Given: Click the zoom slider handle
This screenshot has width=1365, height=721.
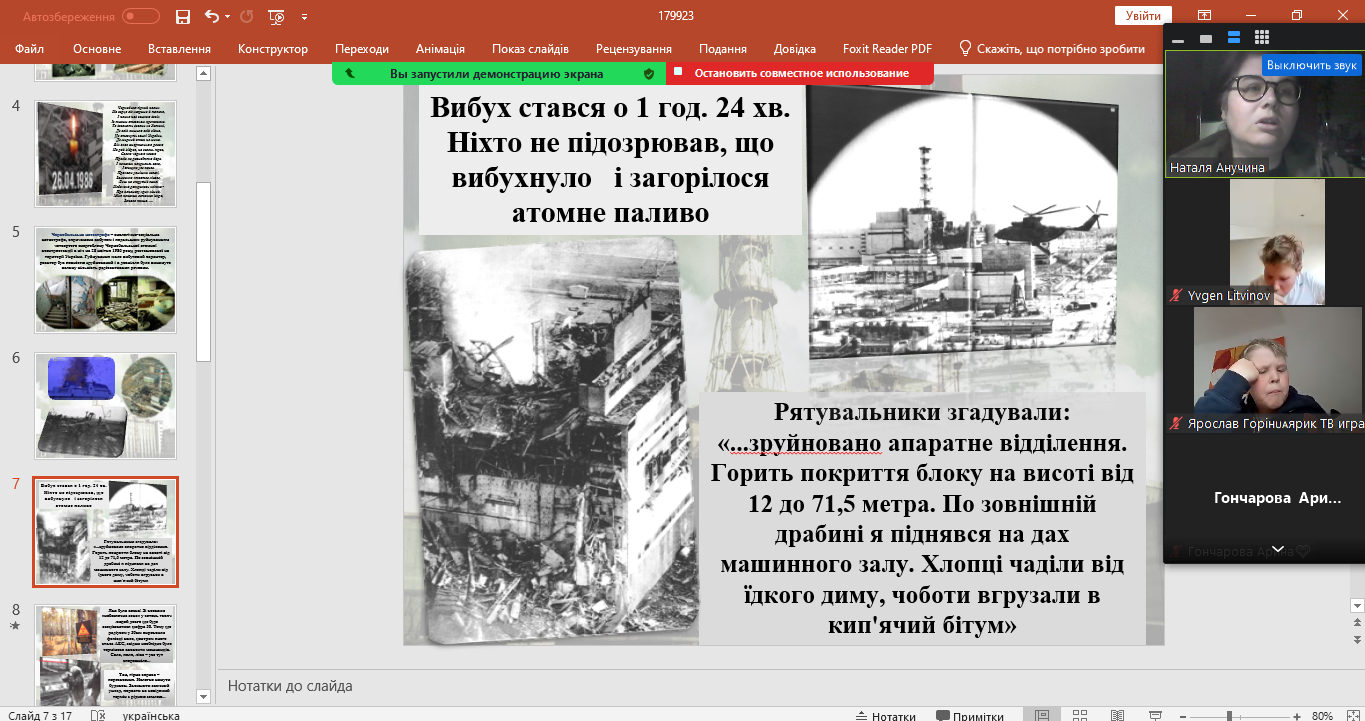Looking at the screenshot, I should point(1228,716).
